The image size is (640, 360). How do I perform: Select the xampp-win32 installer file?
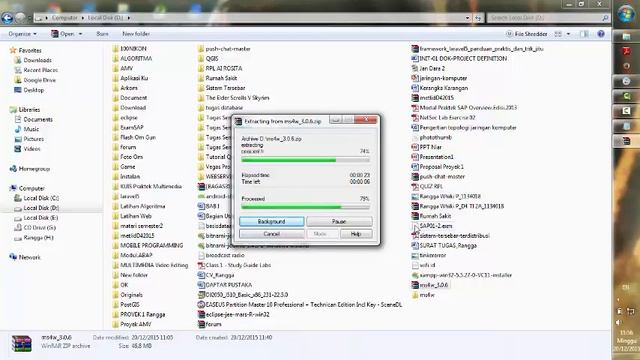462,275
